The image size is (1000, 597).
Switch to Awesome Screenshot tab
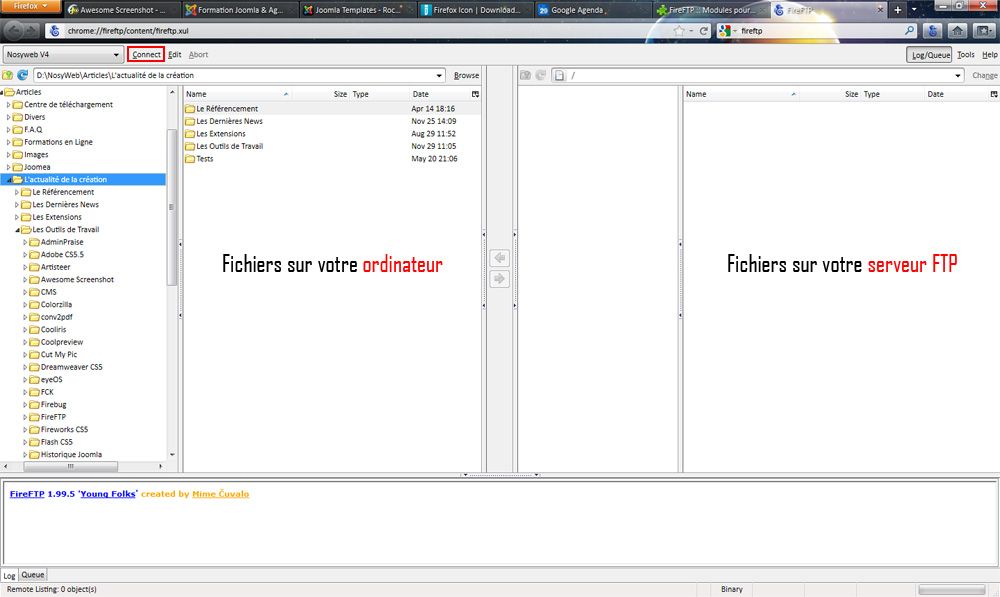pos(121,10)
